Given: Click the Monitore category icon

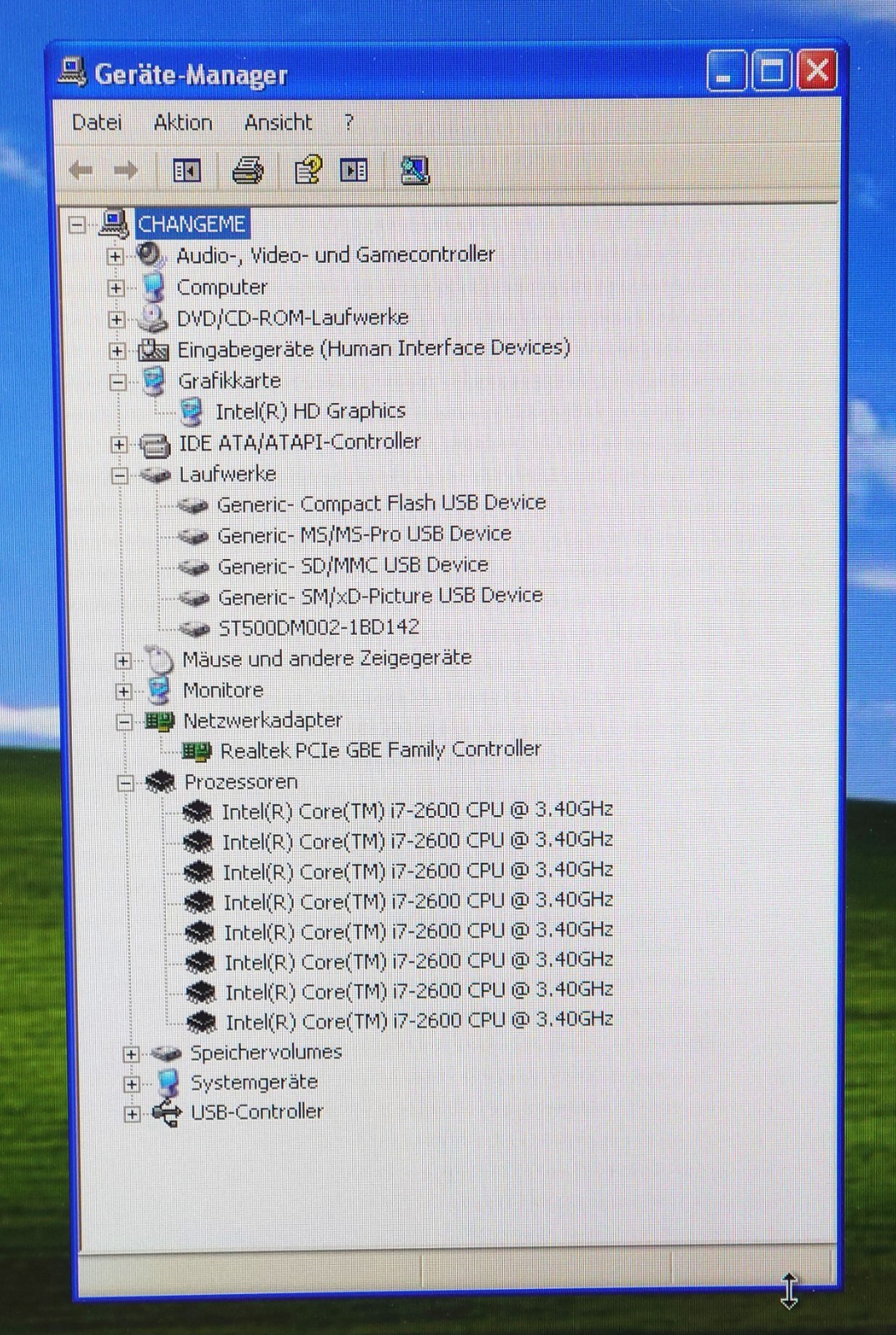Looking at the screenshot, I should 159,690.
